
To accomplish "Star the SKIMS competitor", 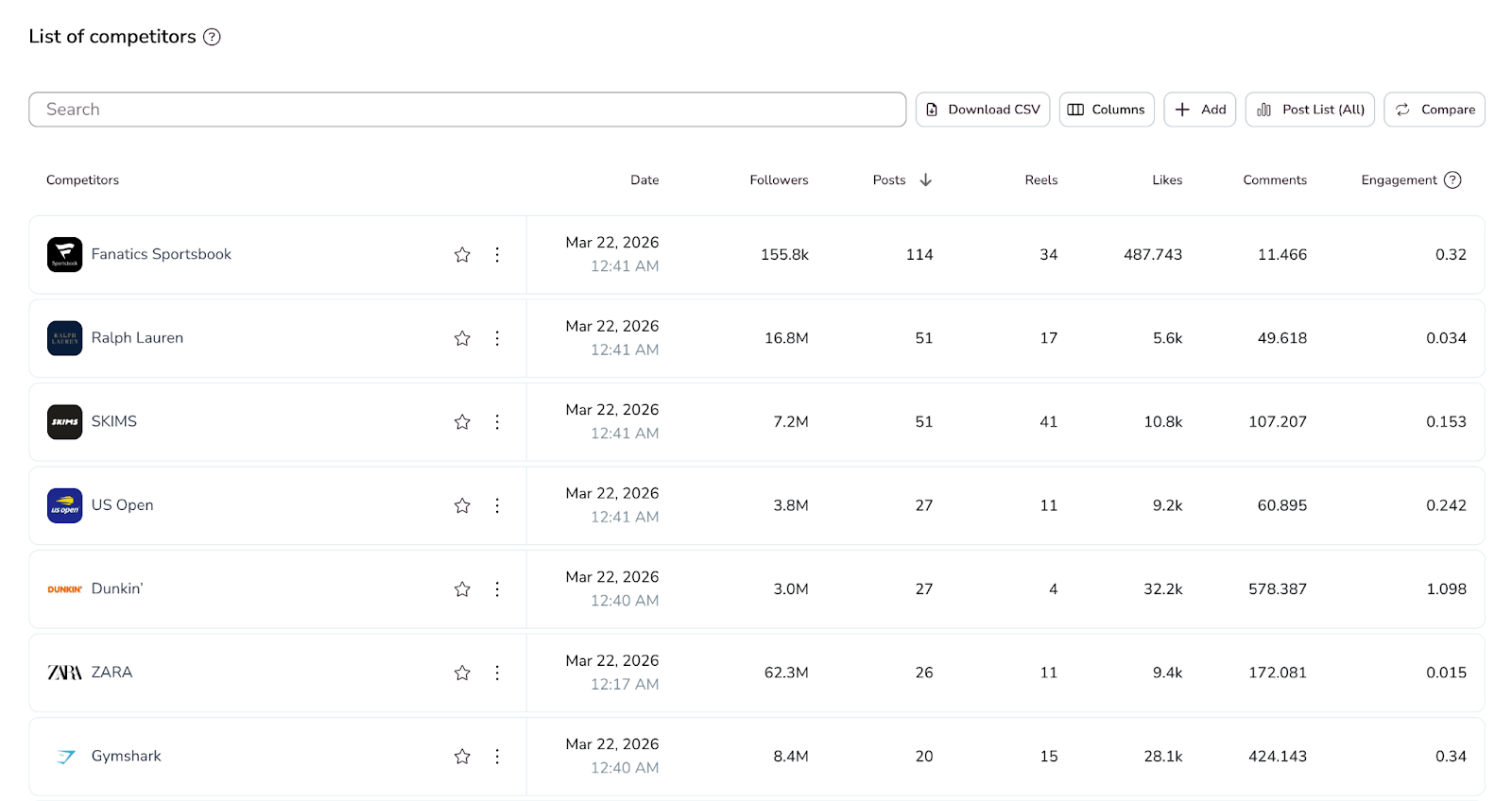I will tap(462, 422).
